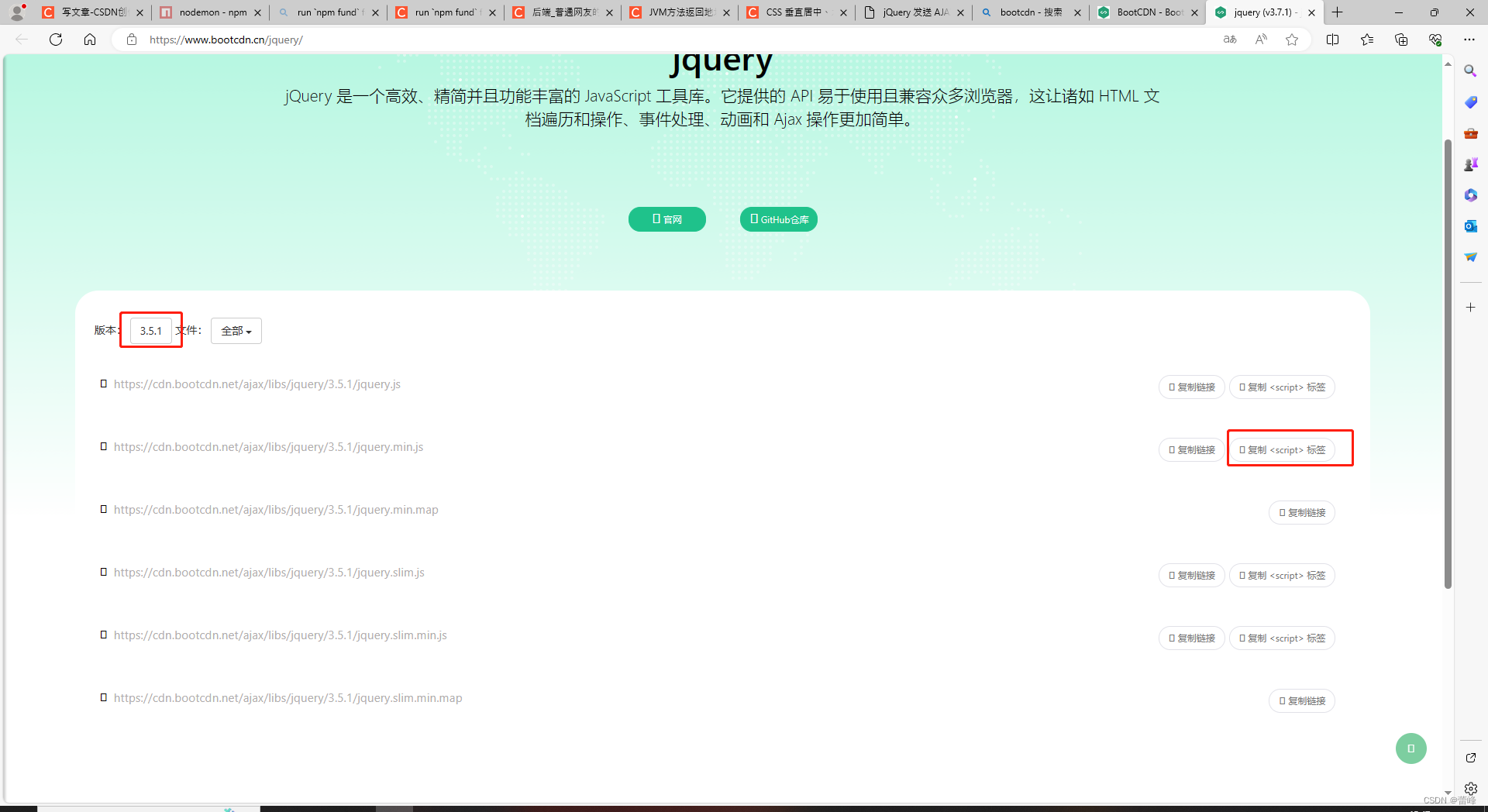
Task: Open Microsoft 365 sidebar app
Action: [1470, 195]
